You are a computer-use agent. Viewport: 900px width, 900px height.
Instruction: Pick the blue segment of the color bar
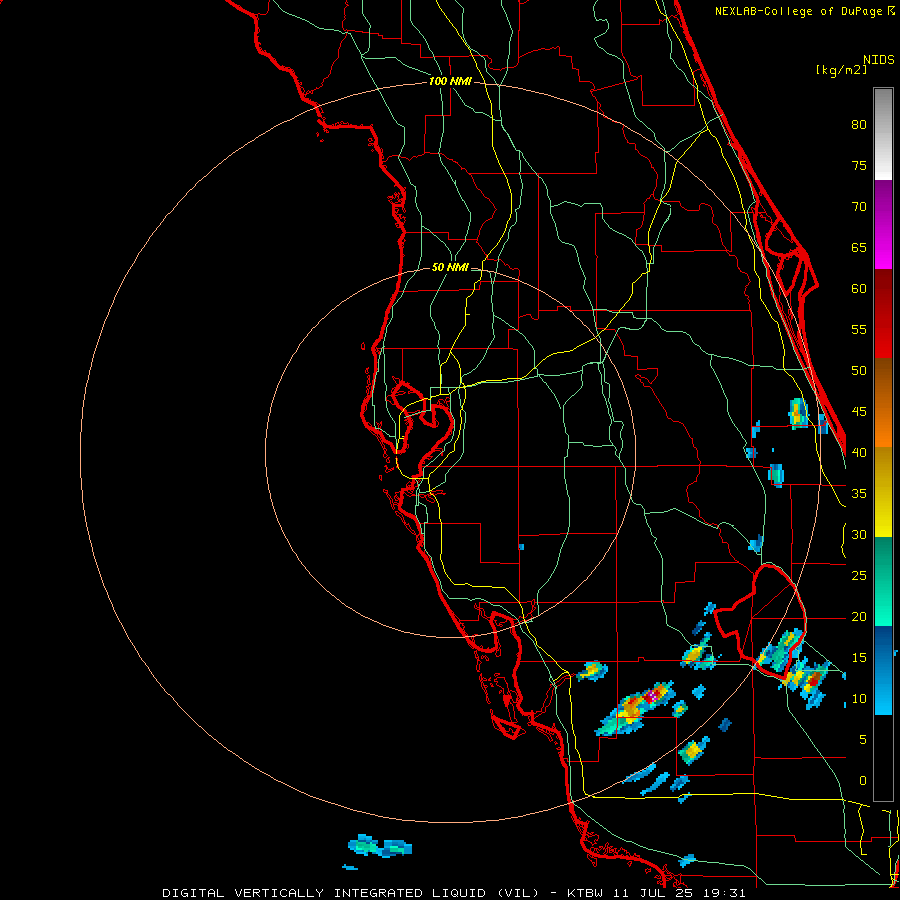point(883,670)
